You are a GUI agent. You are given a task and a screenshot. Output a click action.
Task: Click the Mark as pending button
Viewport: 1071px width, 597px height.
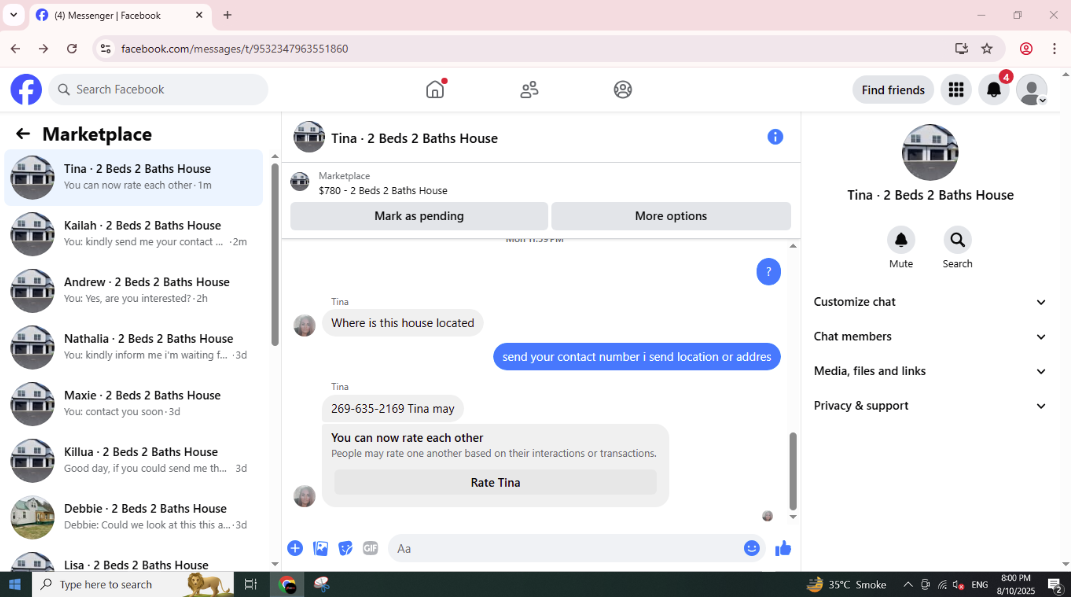(x=419, y=216)
